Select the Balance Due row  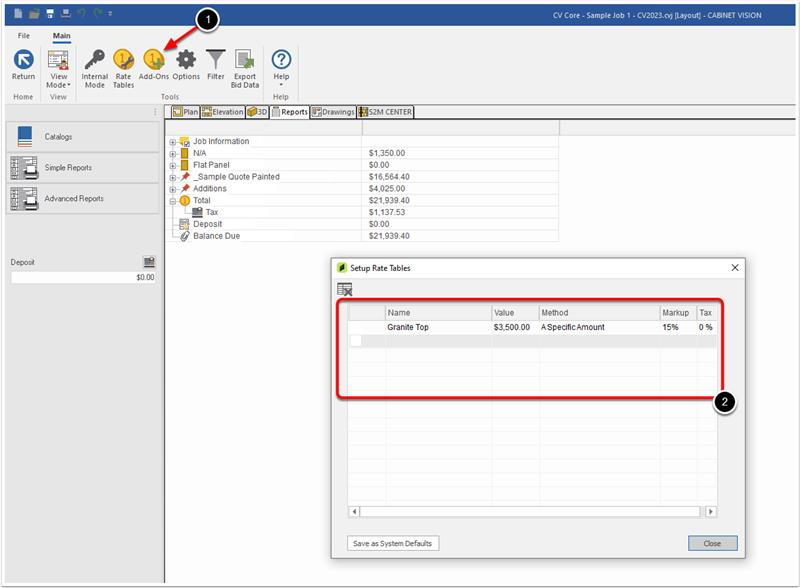pyautogui.click(x=216, y=236)
